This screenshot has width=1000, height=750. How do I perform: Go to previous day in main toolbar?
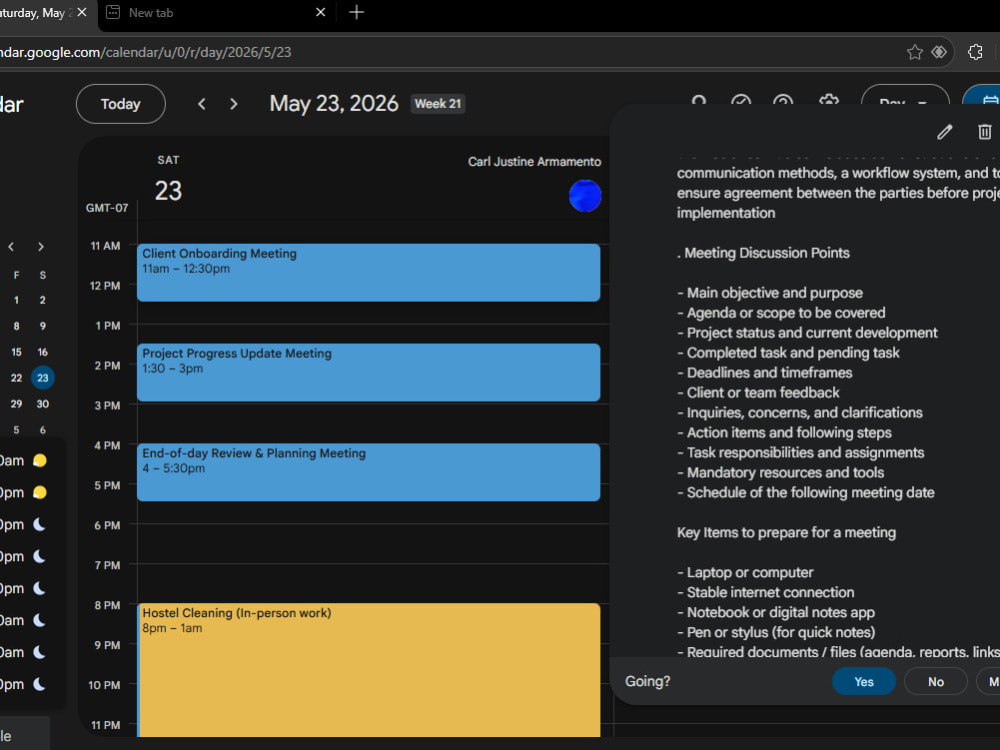(x=202, y=104)
